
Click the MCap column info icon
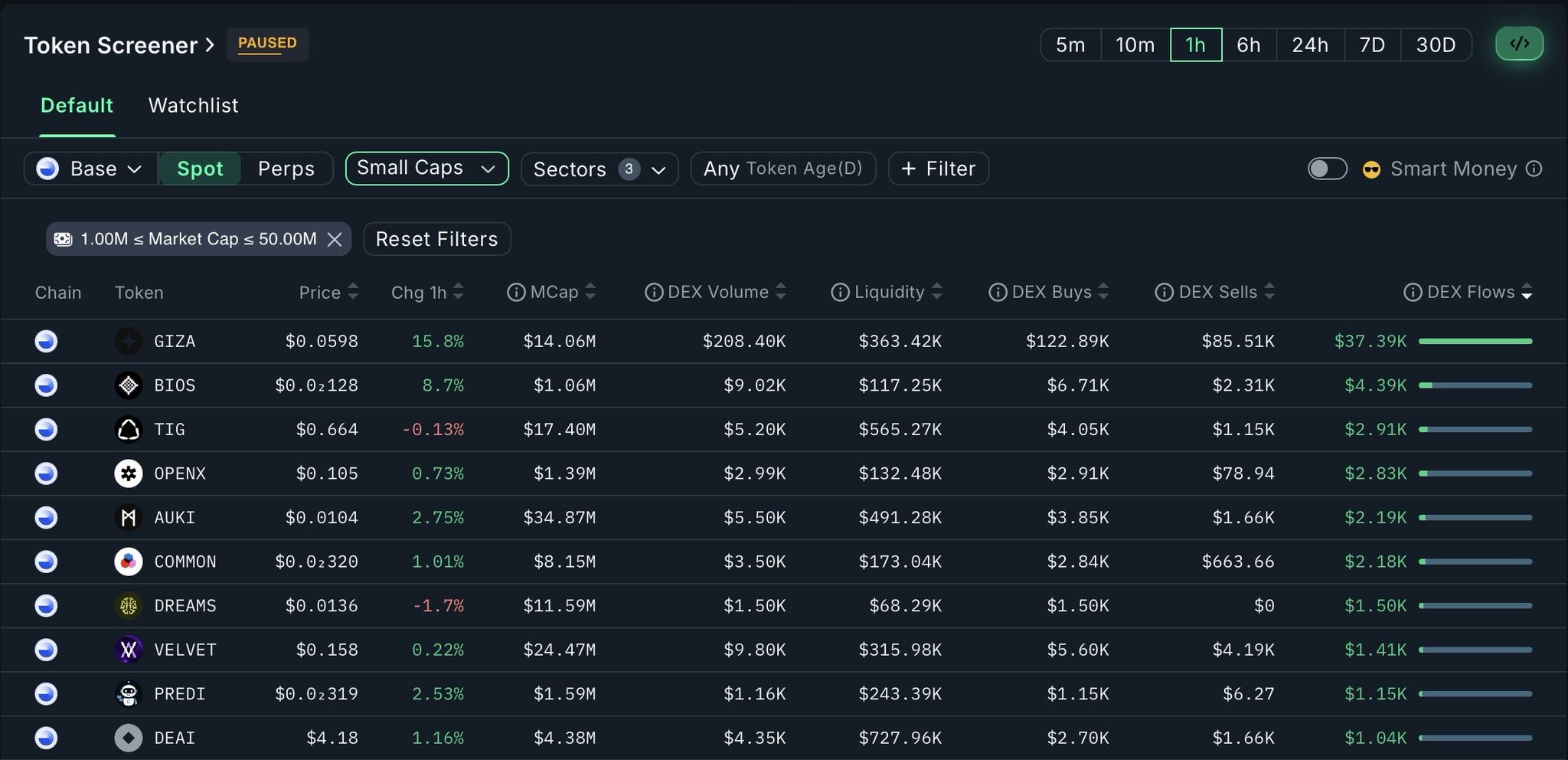coord(516,292)
